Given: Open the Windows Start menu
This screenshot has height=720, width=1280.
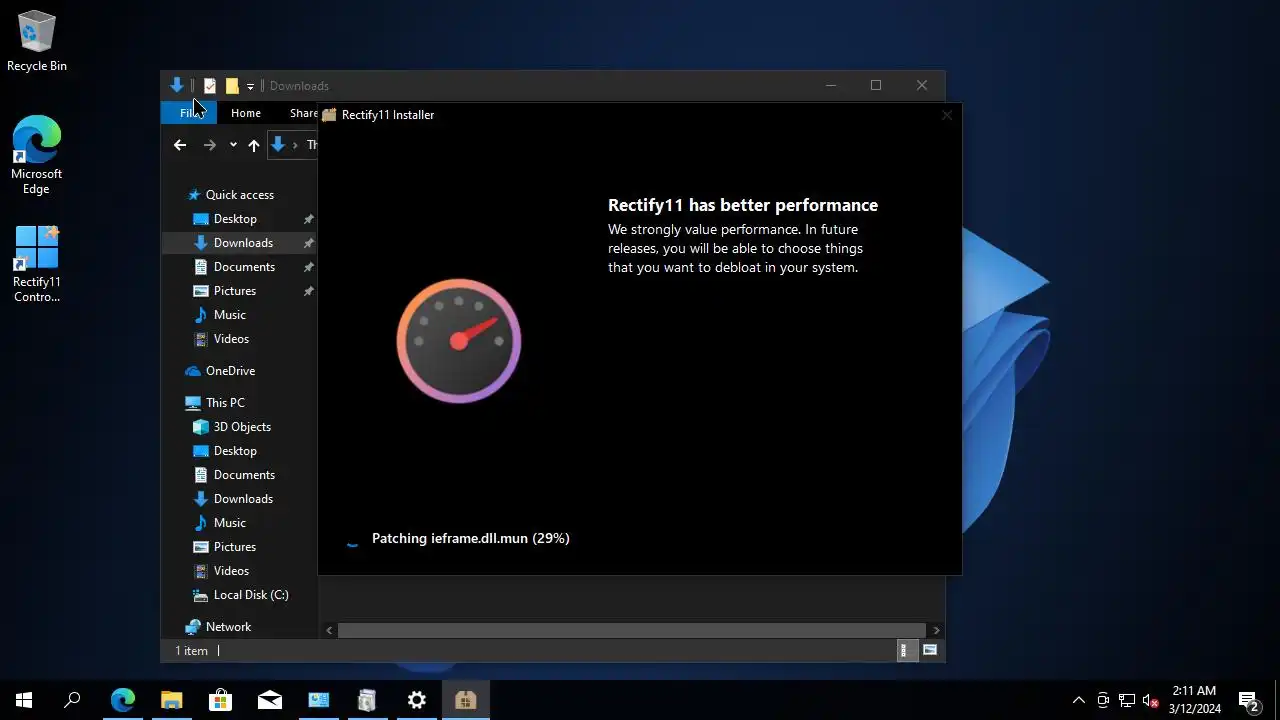Looking at the screenshot, I should 24,700.
